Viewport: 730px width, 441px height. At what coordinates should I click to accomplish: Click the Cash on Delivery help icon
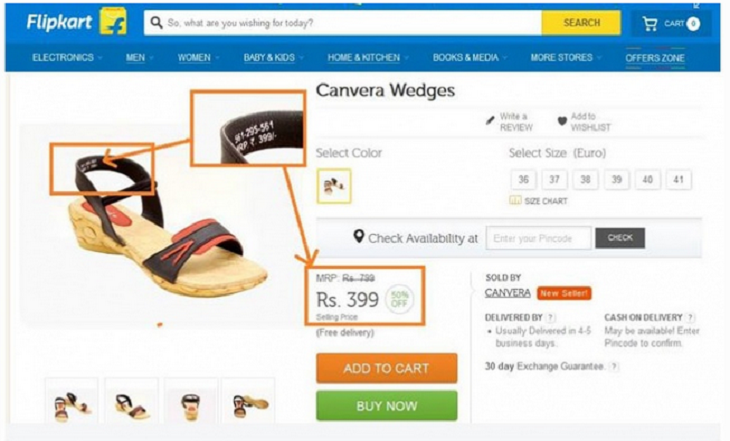pyautogui.click(x=691, y=317)
